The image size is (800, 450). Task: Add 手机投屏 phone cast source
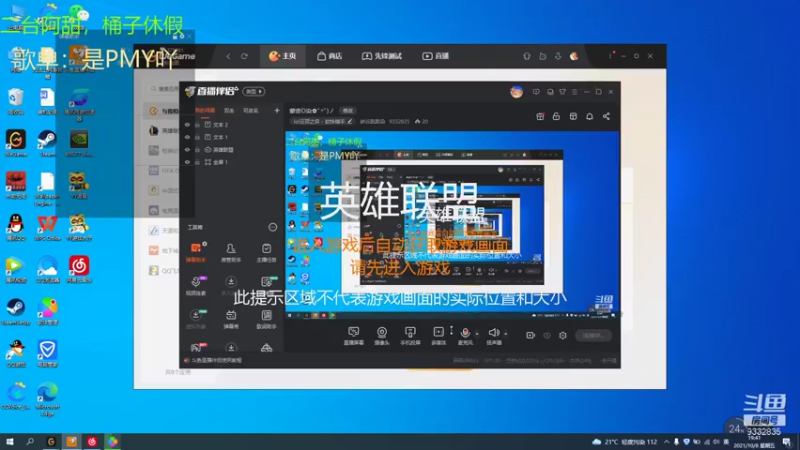pos(410,336)
